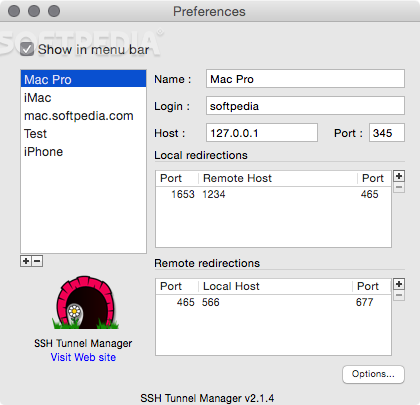
Task: Toggle the Show in menu bar checkbox
Action: tap(27, 49)
